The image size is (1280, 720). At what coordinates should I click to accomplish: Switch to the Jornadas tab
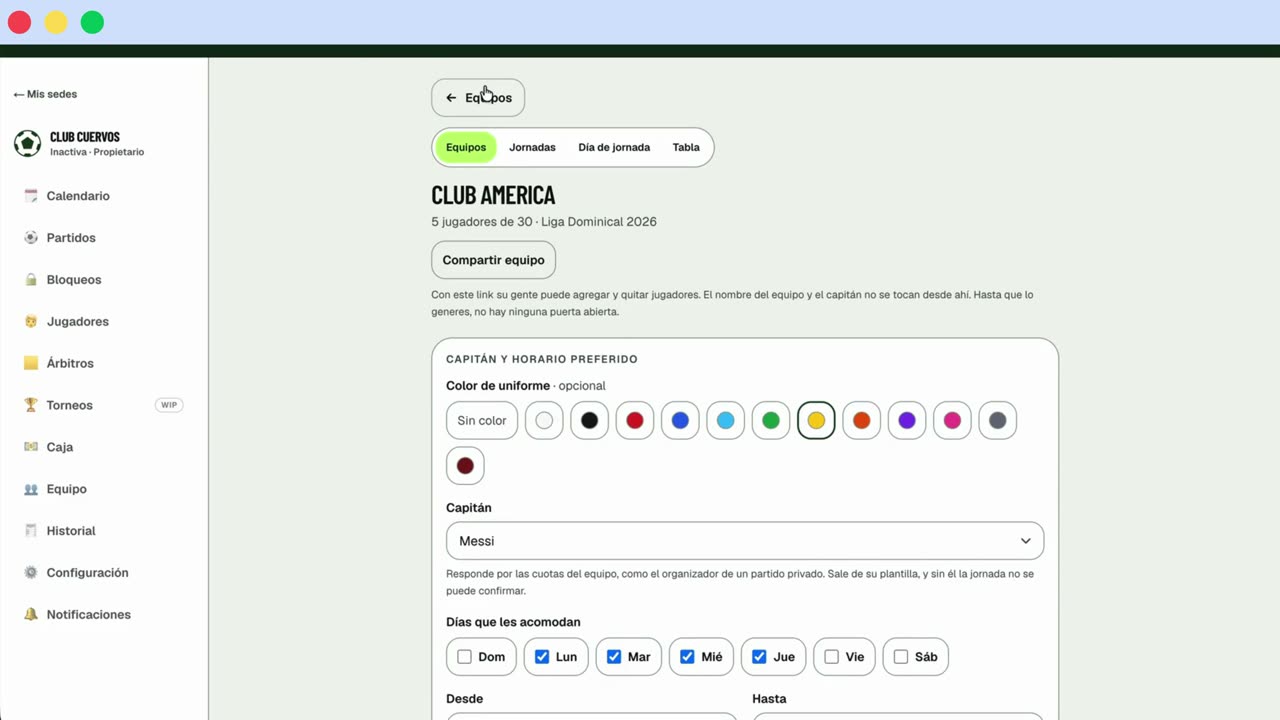(x=532, y=147)
